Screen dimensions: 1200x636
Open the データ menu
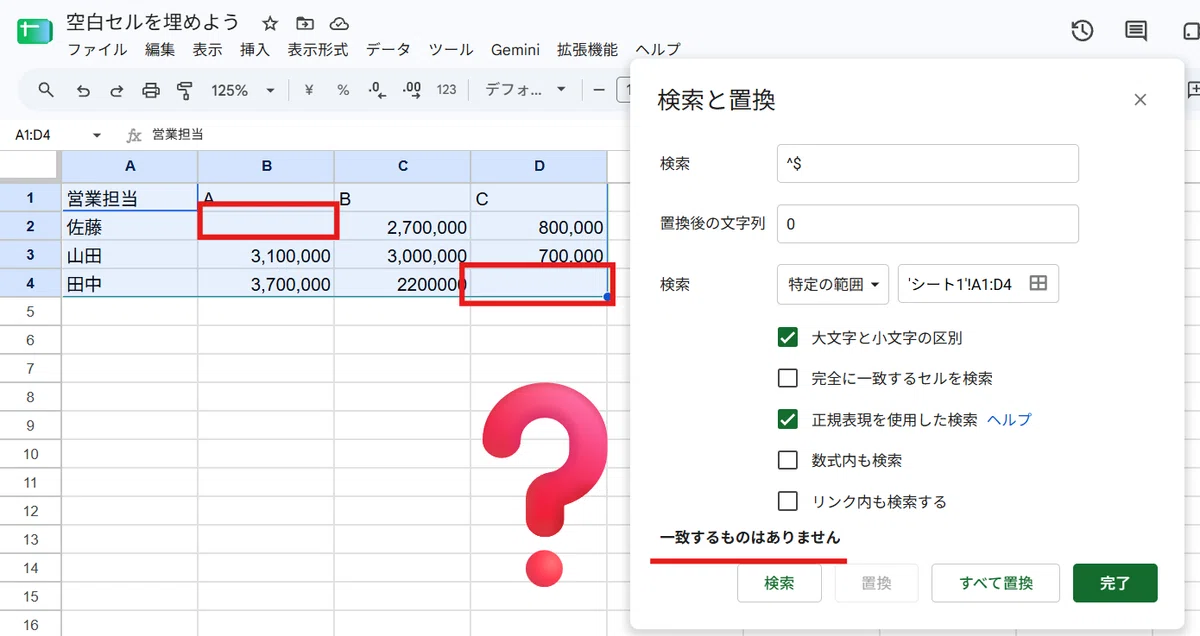[x=388, y=49]
